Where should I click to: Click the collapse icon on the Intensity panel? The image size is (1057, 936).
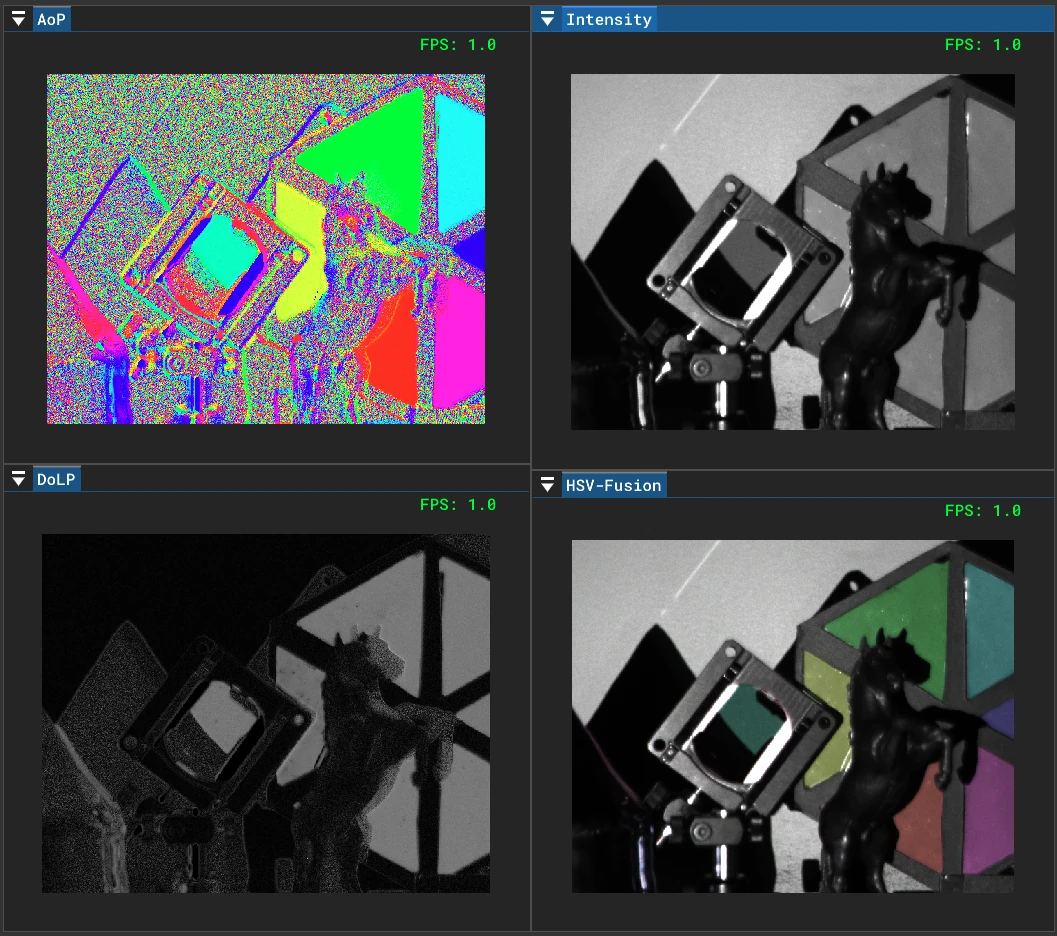click(x=547, y=18)
